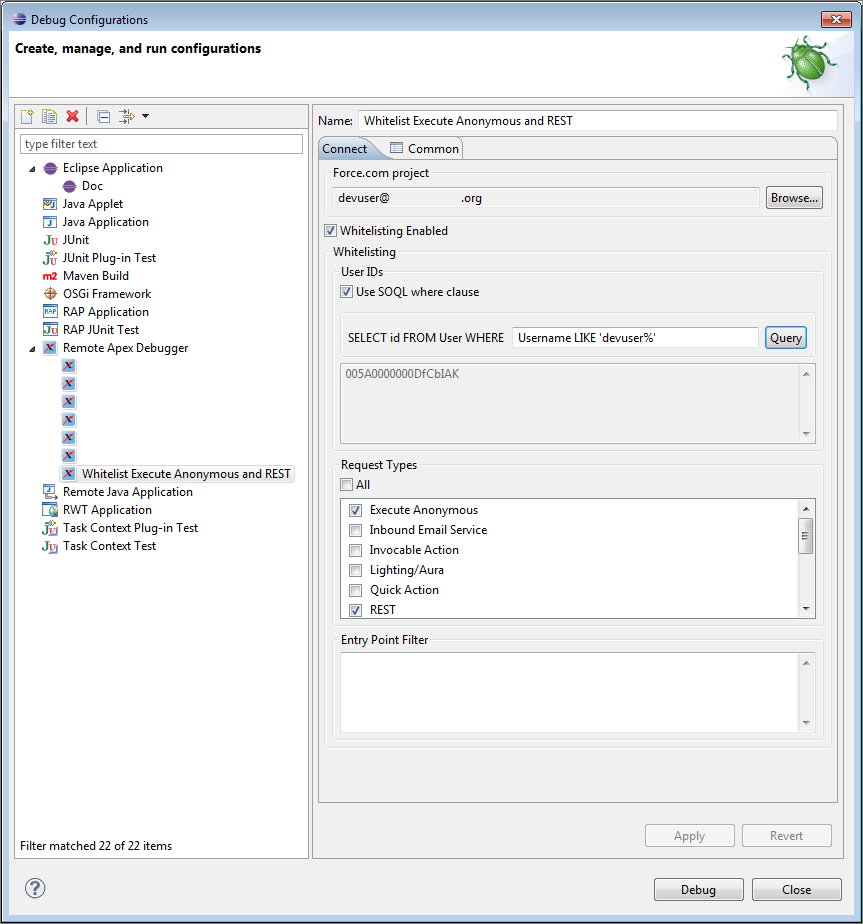
Task: Click the type filter text field
Action: (x=162, y=144)
